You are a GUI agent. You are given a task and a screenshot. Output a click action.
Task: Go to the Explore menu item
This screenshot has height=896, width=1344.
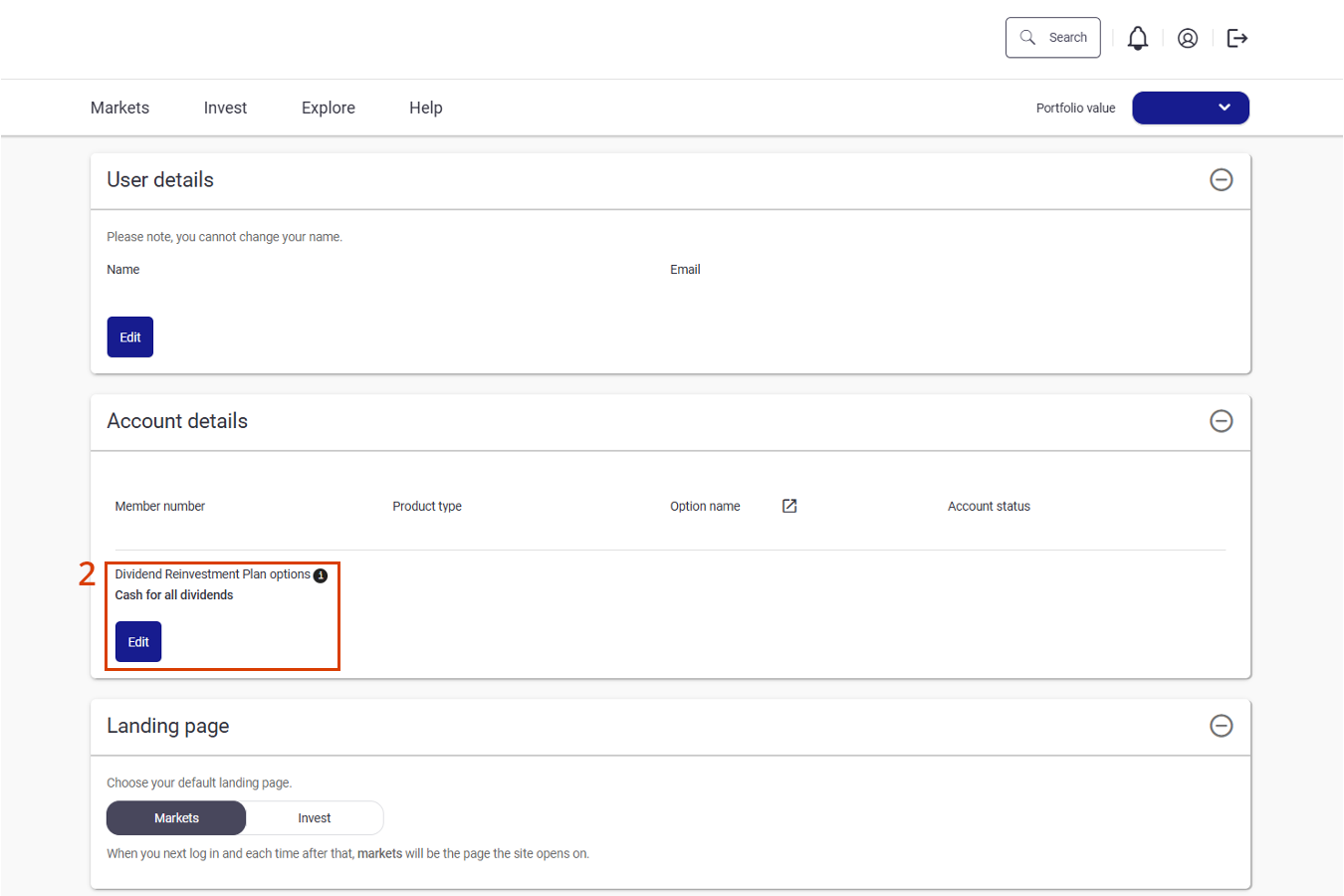point(329,108)
